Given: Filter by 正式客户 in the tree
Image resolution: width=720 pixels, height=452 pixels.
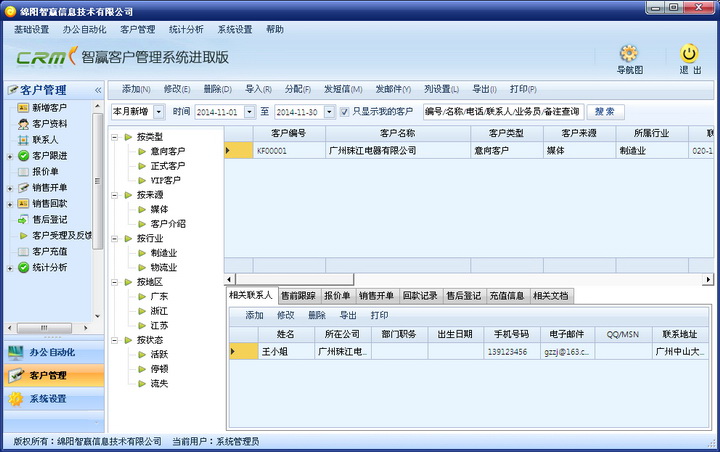Looking at the screenshot, I should click(168, 166).
